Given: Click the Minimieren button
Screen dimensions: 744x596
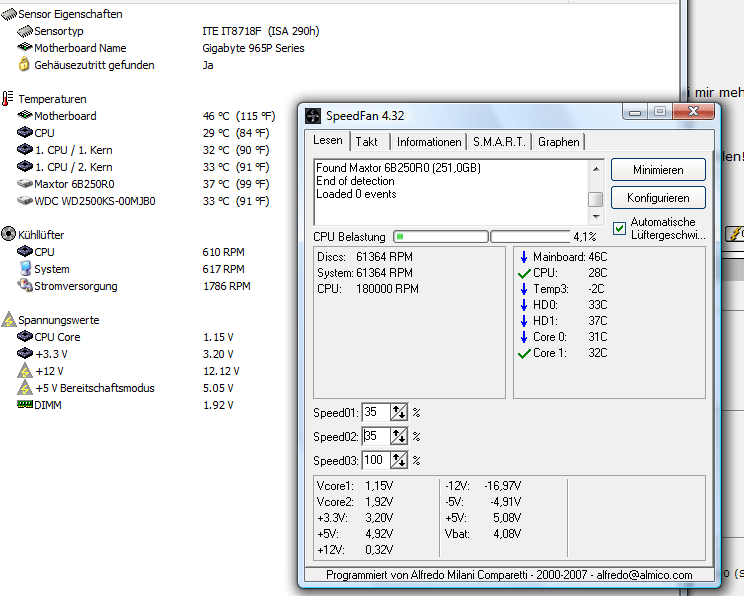Looking at the screenshot, I should click(658, 170).
